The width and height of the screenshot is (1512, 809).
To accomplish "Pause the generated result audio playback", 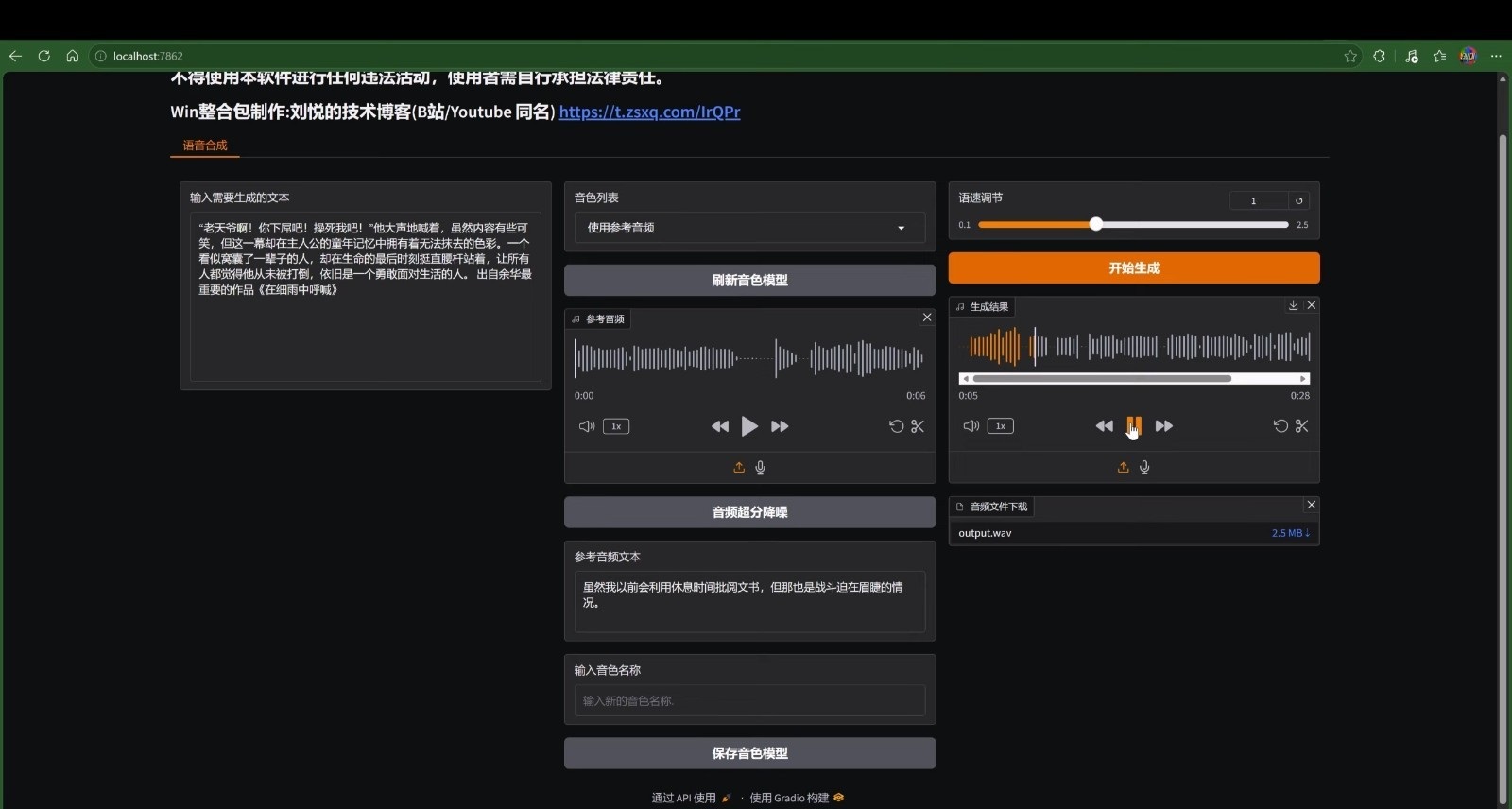I will point(1134,426).
